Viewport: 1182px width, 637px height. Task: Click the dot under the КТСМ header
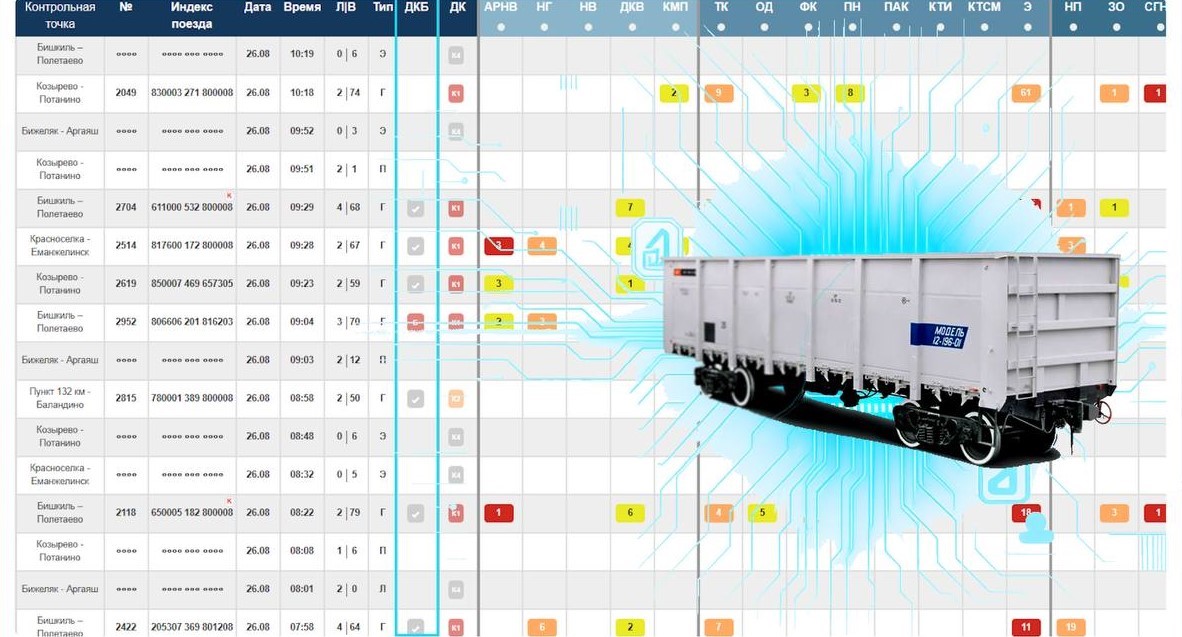984,27
